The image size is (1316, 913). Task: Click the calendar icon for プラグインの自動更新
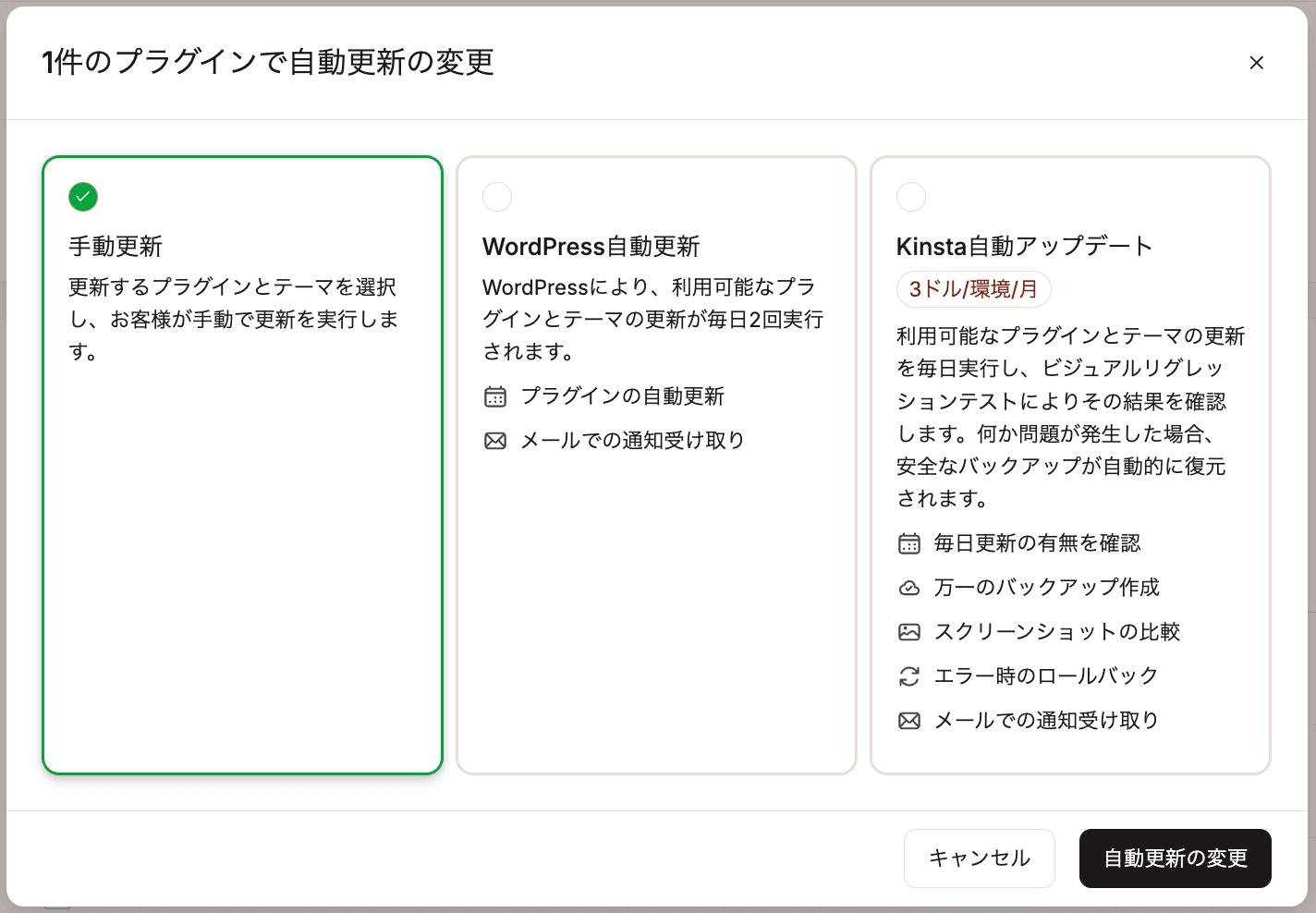[x=495, y=396]
